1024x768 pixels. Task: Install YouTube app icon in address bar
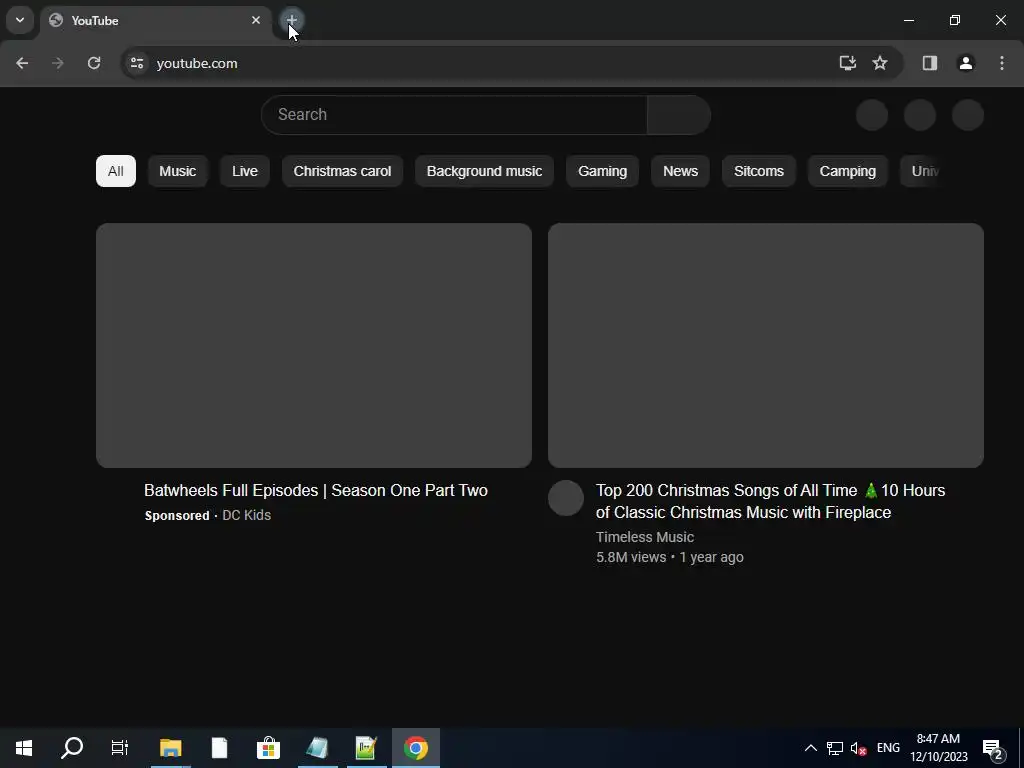(x=848, y=63)
